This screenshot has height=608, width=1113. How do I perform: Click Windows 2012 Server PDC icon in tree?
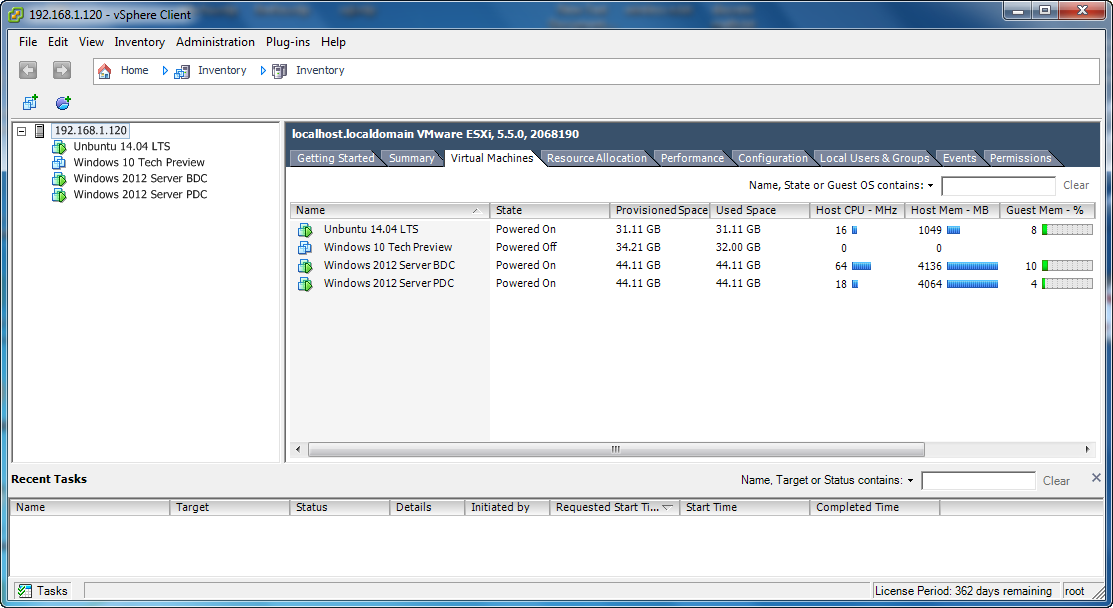tap(59, 195)
